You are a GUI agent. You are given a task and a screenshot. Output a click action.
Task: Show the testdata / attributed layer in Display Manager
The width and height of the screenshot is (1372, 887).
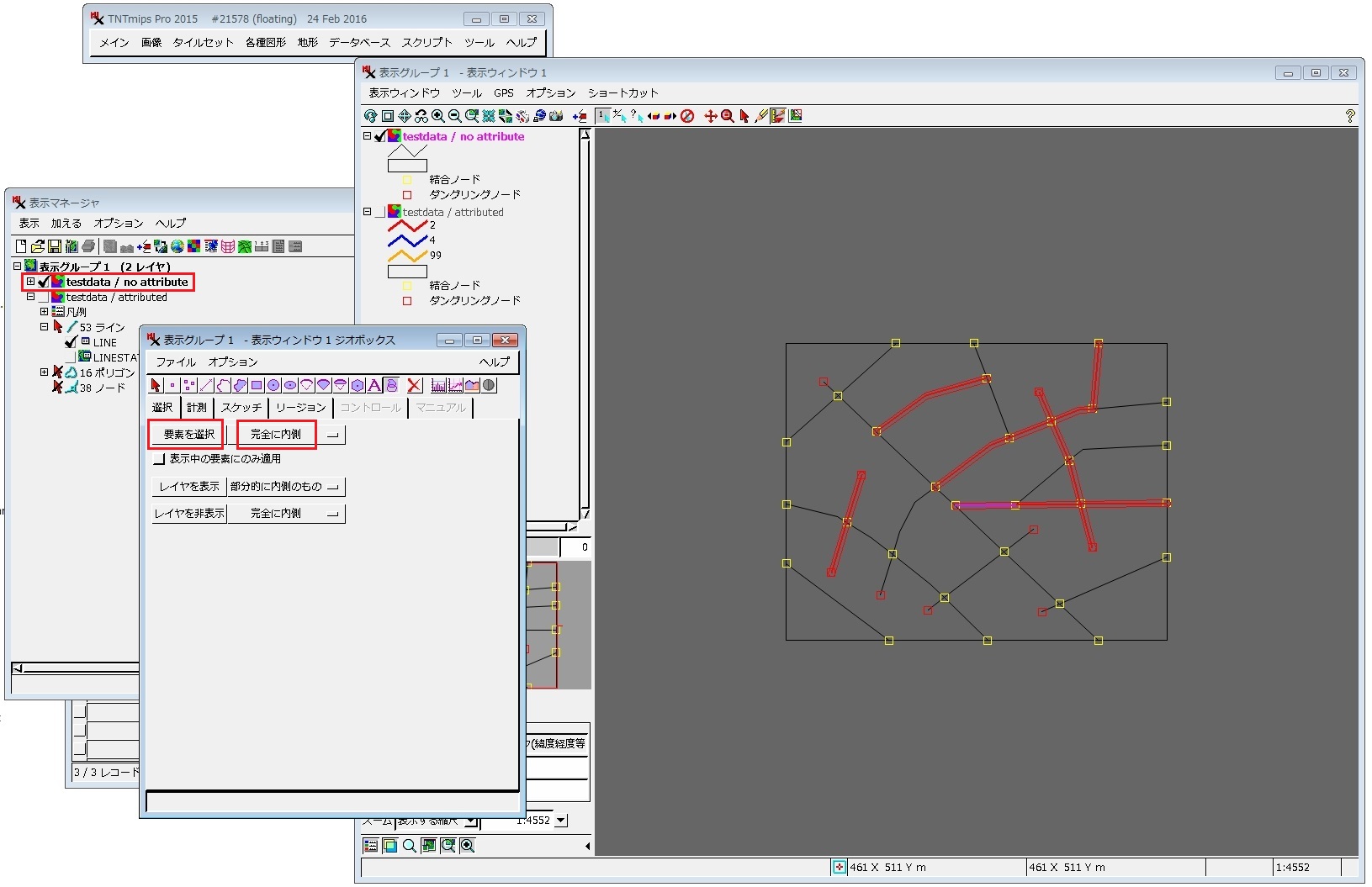(43, 298)
